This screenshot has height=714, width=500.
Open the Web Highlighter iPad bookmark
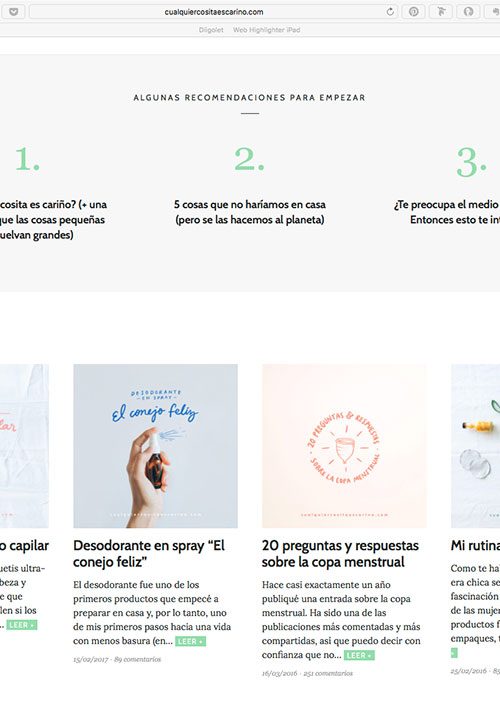point(266,30)
